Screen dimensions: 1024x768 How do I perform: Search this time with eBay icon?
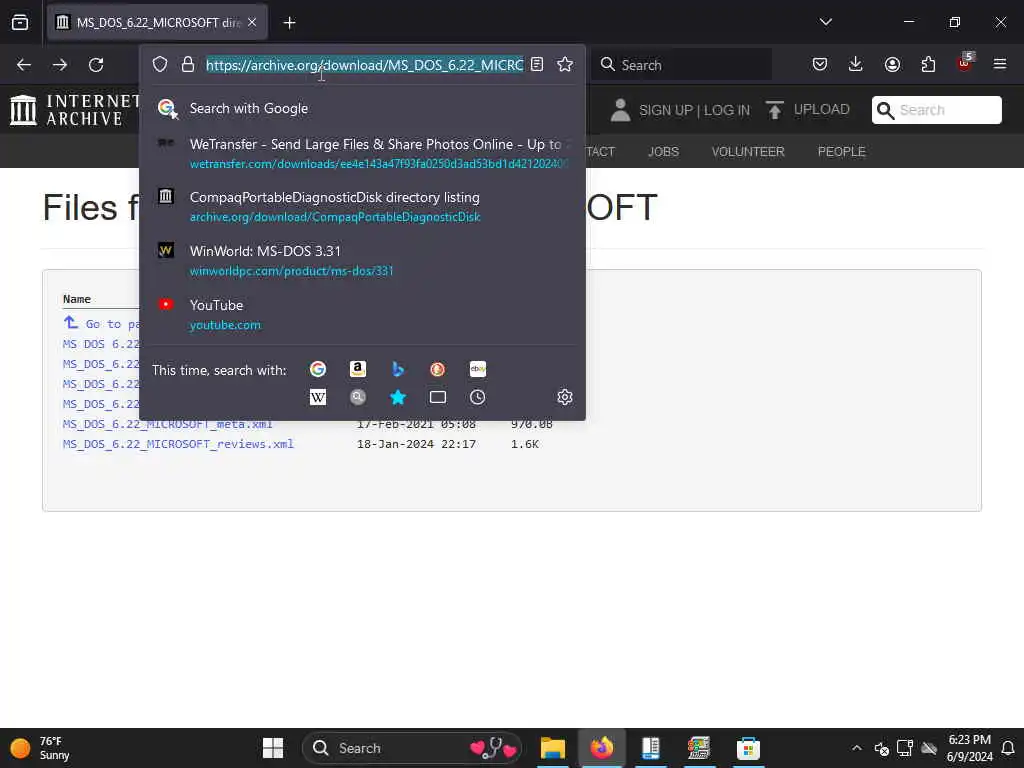tap(478, 369)
